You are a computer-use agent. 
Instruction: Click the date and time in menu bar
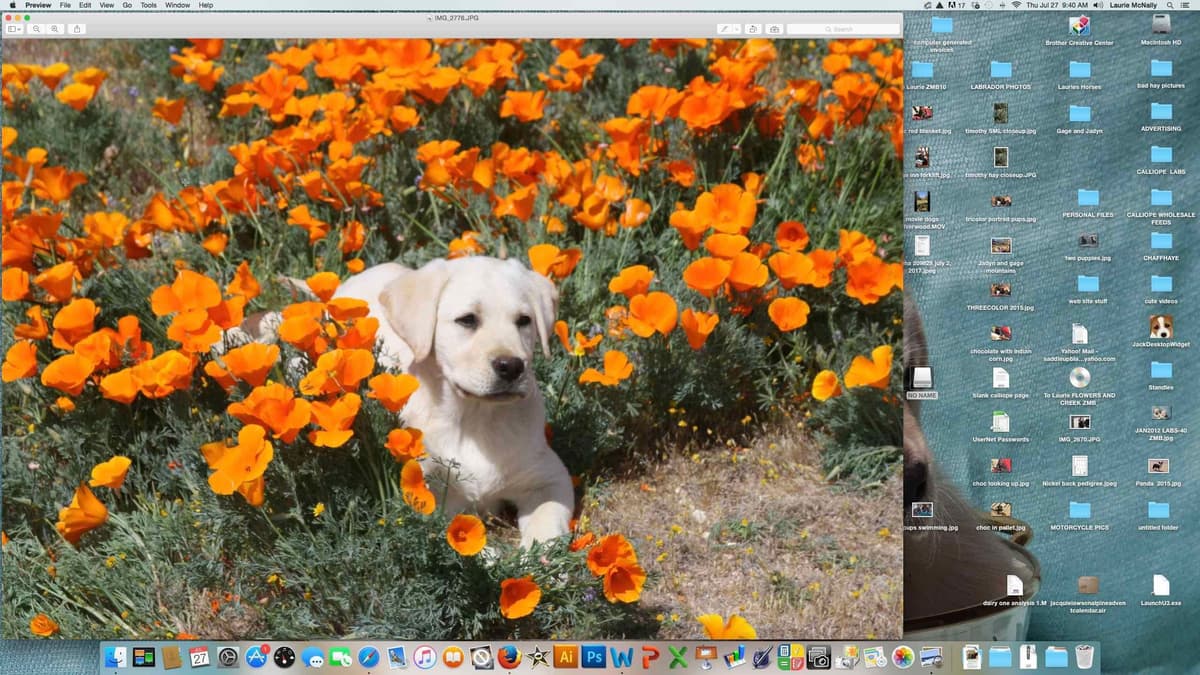(x=1056, y=5)
